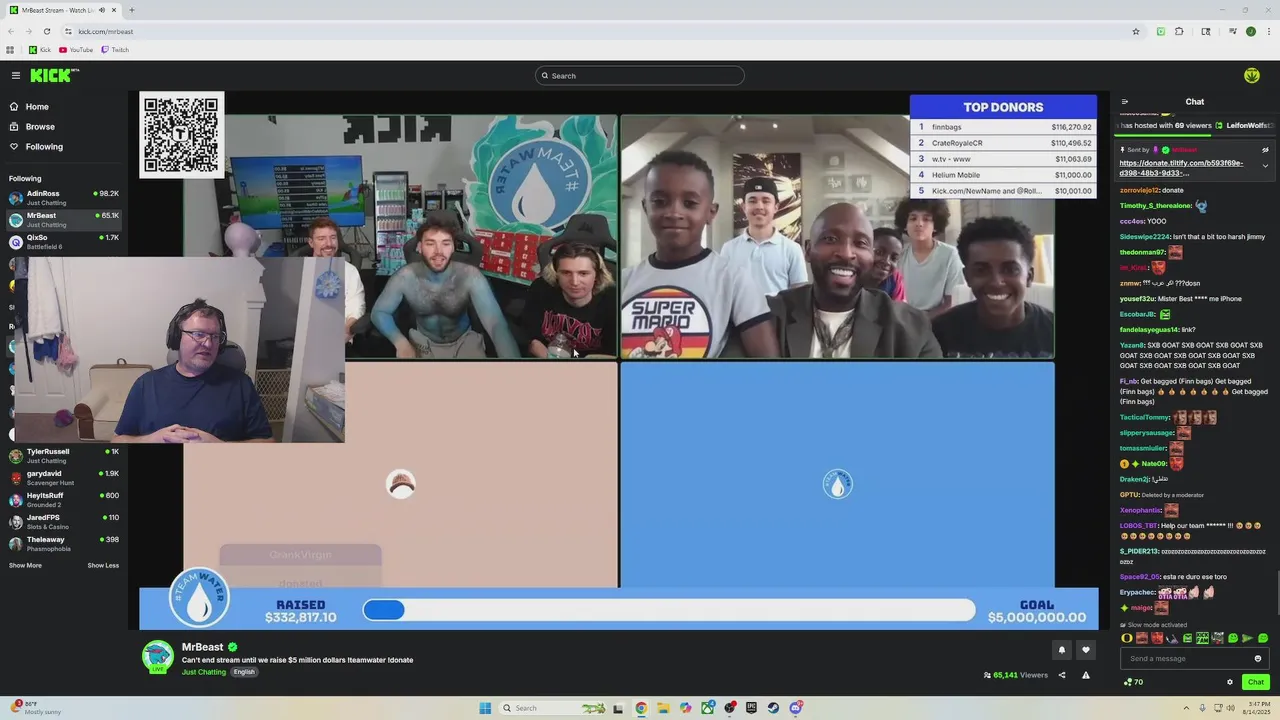Click the English language tag

tap(244, 672)
